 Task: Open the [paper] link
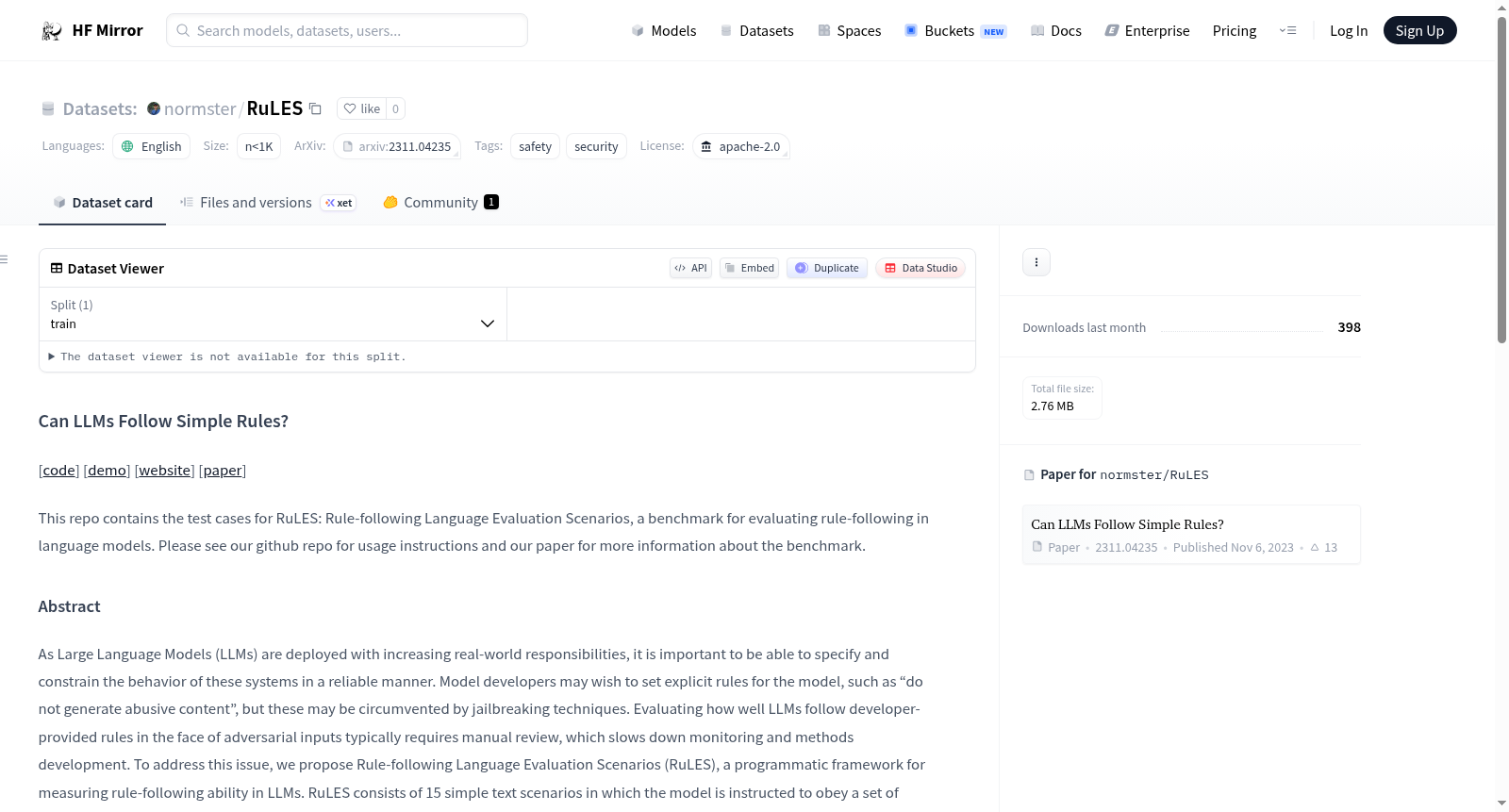[223, 471]
